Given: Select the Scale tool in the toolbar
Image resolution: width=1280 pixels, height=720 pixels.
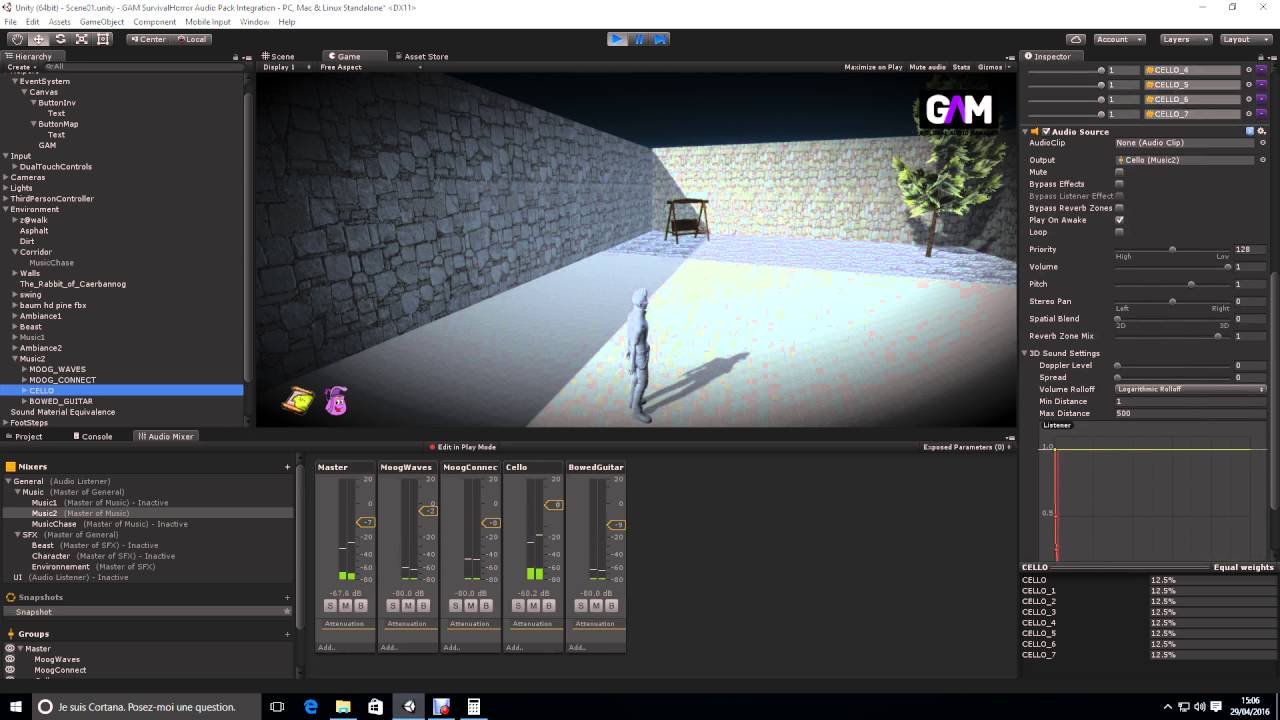Looking at the screenshot, I should click(82, 39).
